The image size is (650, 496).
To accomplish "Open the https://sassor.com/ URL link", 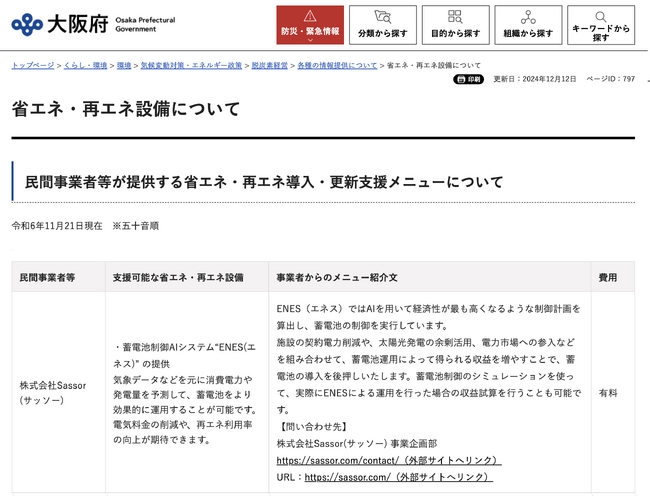I will click(398, 477).
